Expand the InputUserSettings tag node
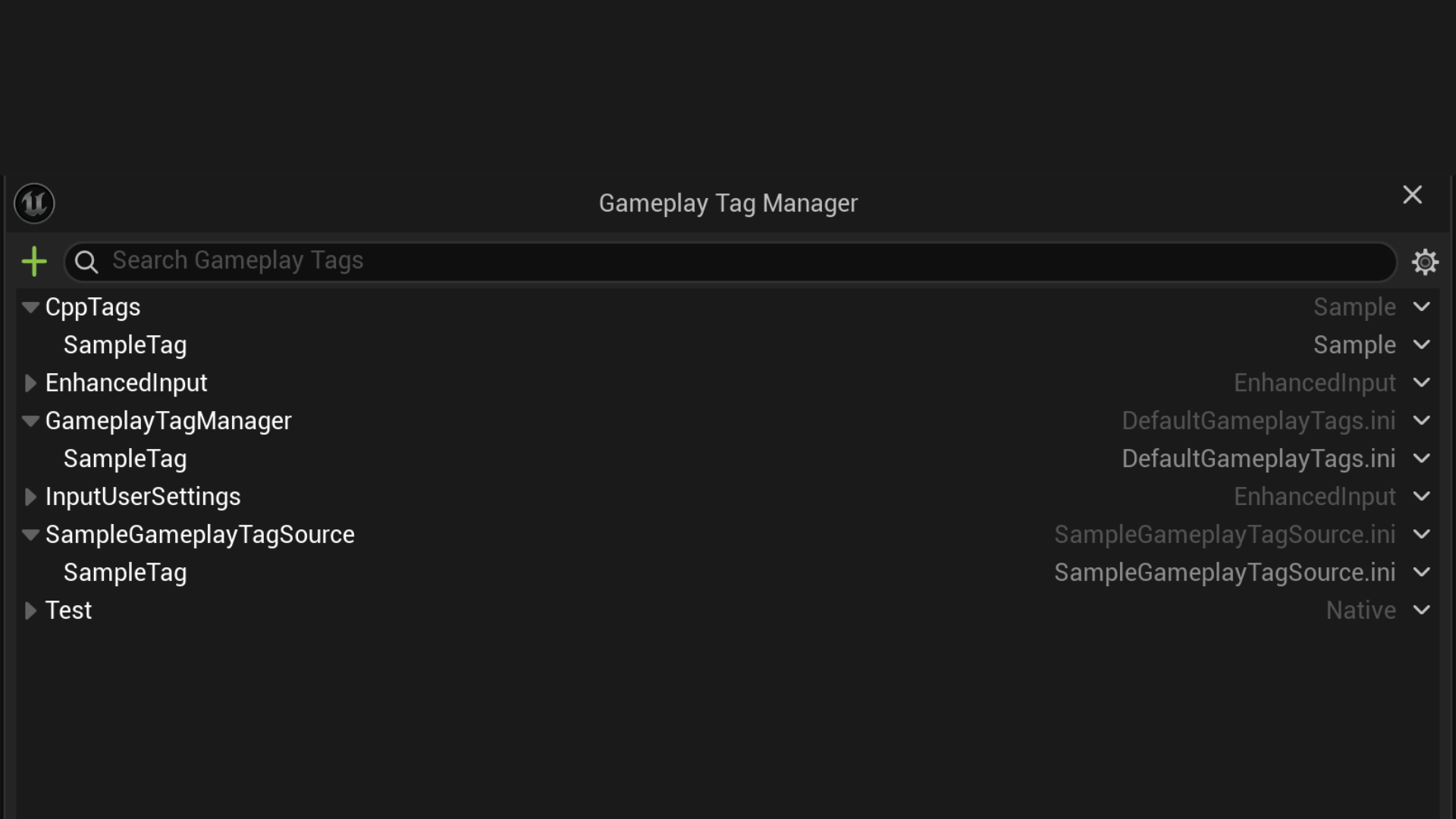Image resolution: width=1456 pixels, height=819 pixels. [30, 497]
